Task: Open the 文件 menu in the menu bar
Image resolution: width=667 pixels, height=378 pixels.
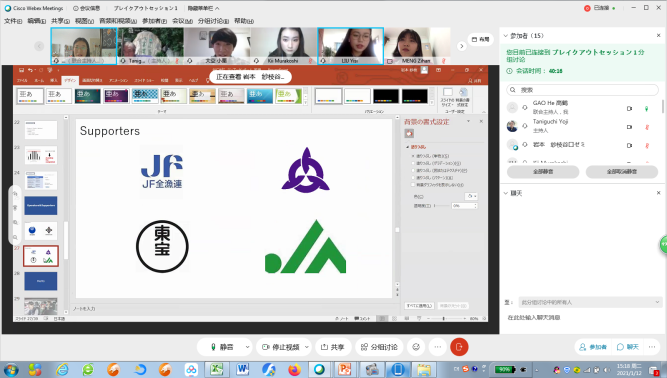Action: [x=13, y=21]
